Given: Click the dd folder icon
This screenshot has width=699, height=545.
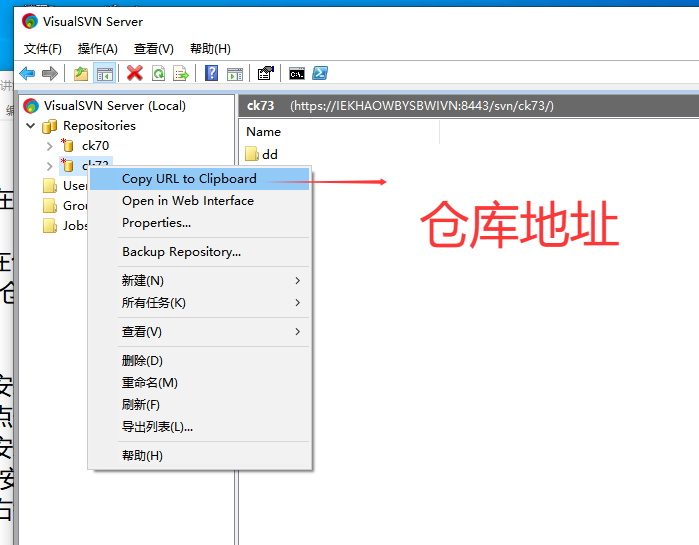Looking at the screenshot, I should tap(252, 154).
